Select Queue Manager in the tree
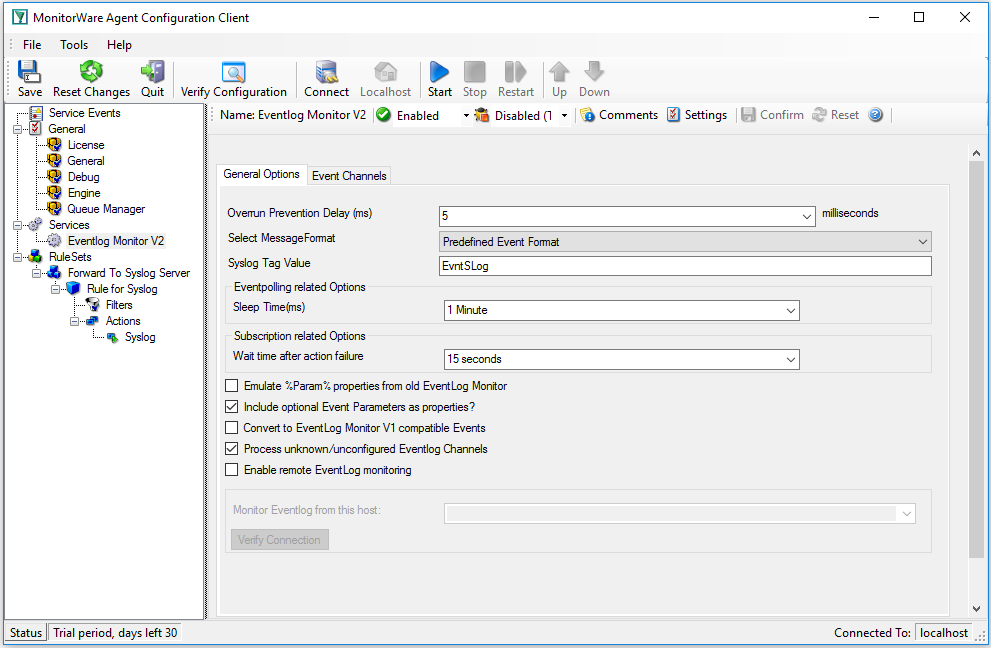 (x=106, y=209)
